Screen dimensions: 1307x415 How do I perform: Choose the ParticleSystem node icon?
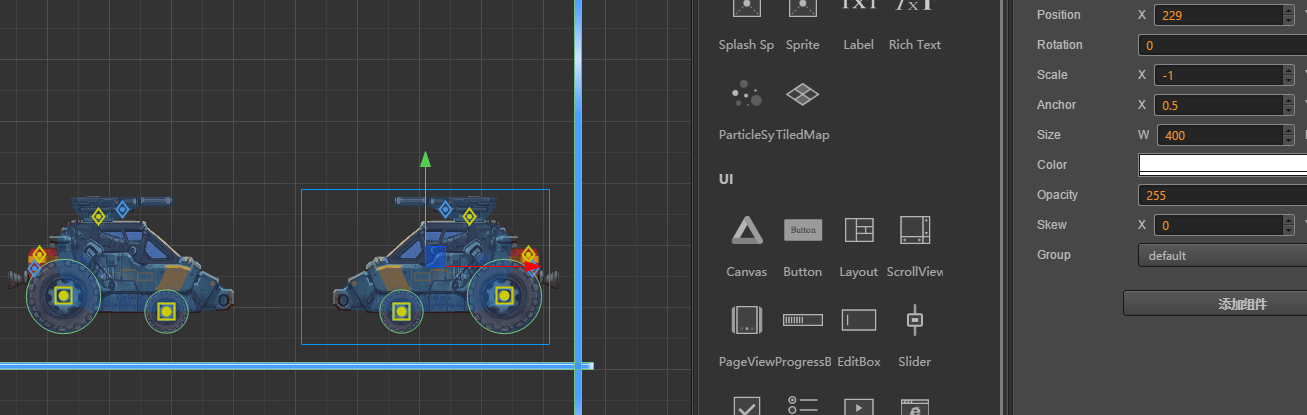(746, 96)
